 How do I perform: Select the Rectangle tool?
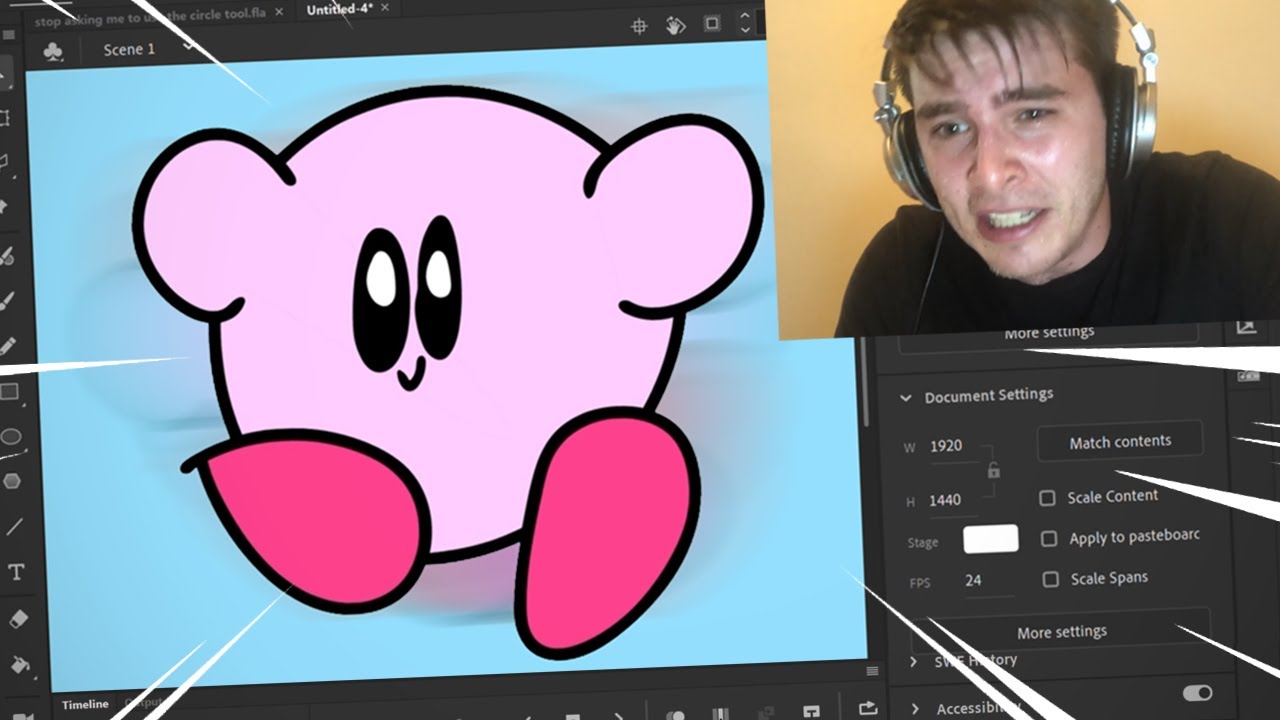tap(9, 392)
